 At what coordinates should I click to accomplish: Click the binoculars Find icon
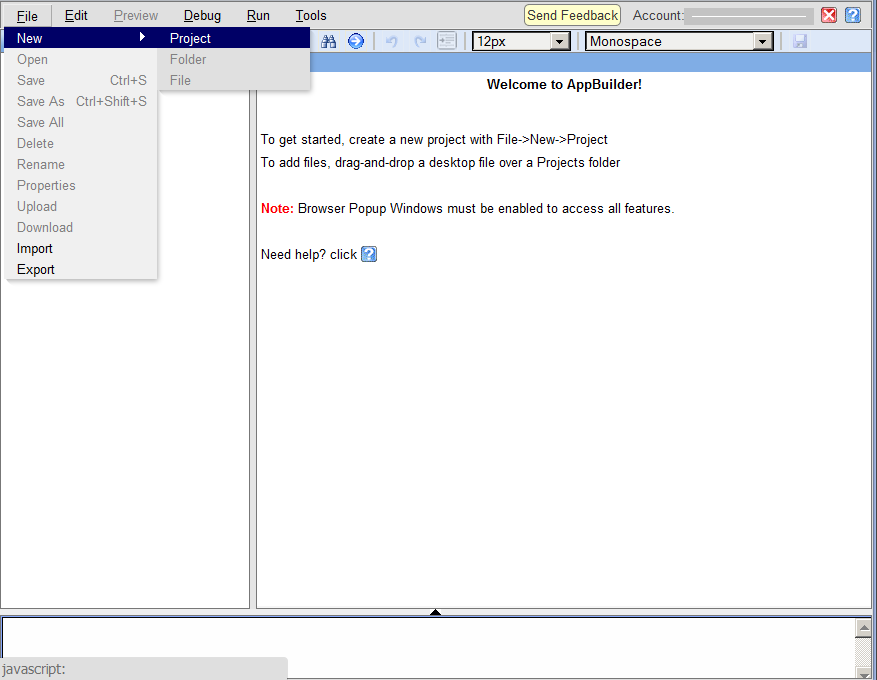coord(328,41)
